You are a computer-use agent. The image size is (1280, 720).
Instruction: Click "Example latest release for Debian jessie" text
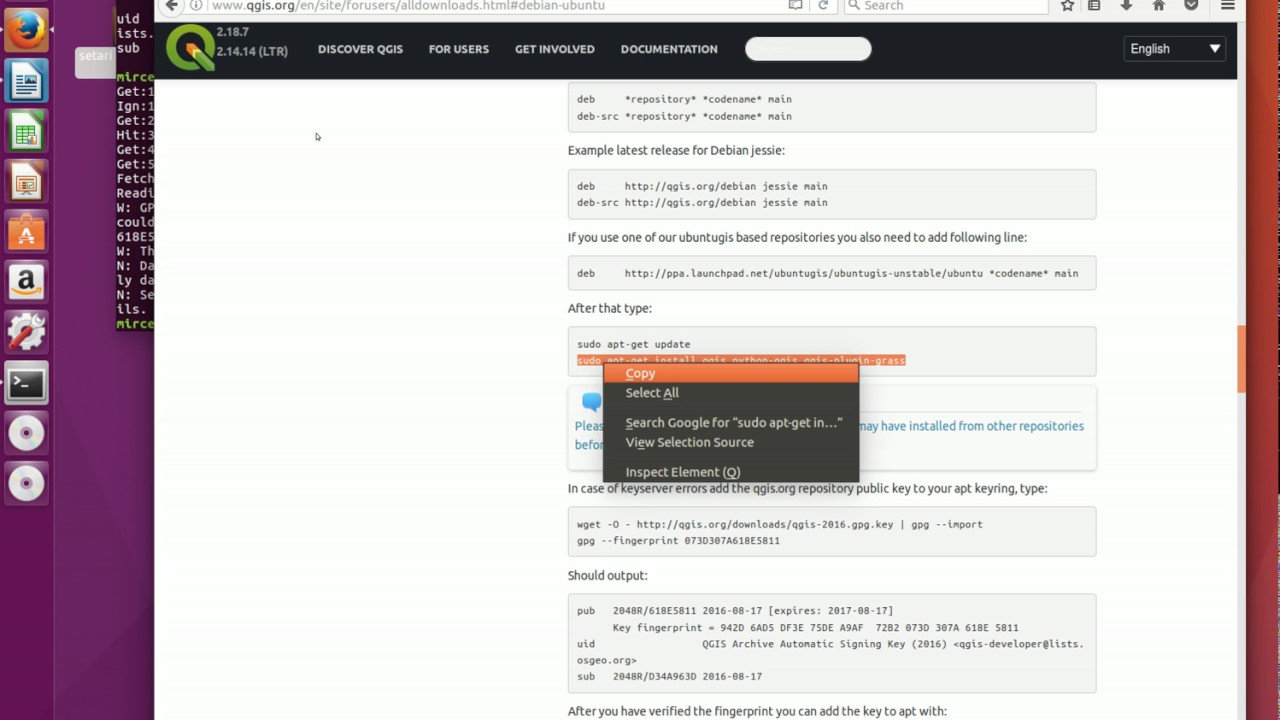click(676, 150)
